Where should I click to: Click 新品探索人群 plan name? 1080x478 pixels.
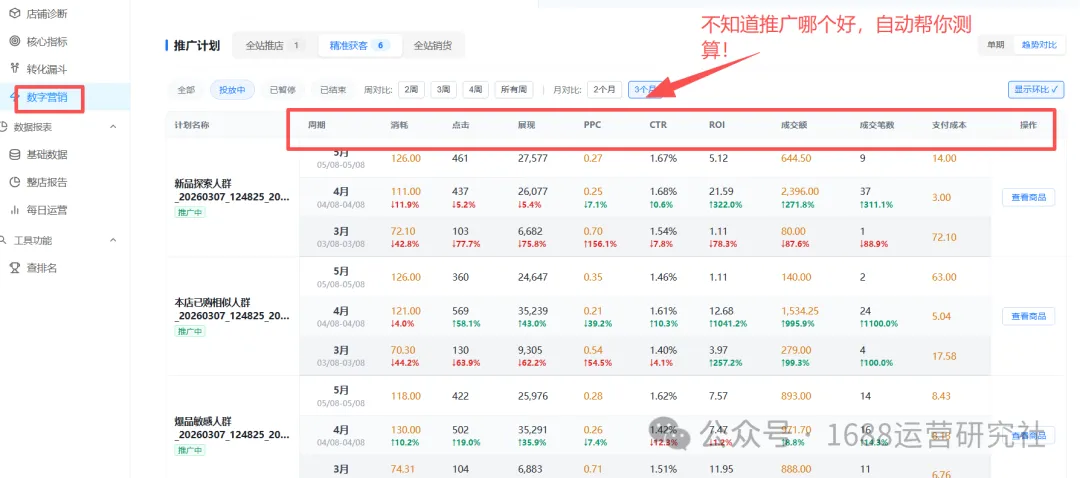tap(232, 191)
